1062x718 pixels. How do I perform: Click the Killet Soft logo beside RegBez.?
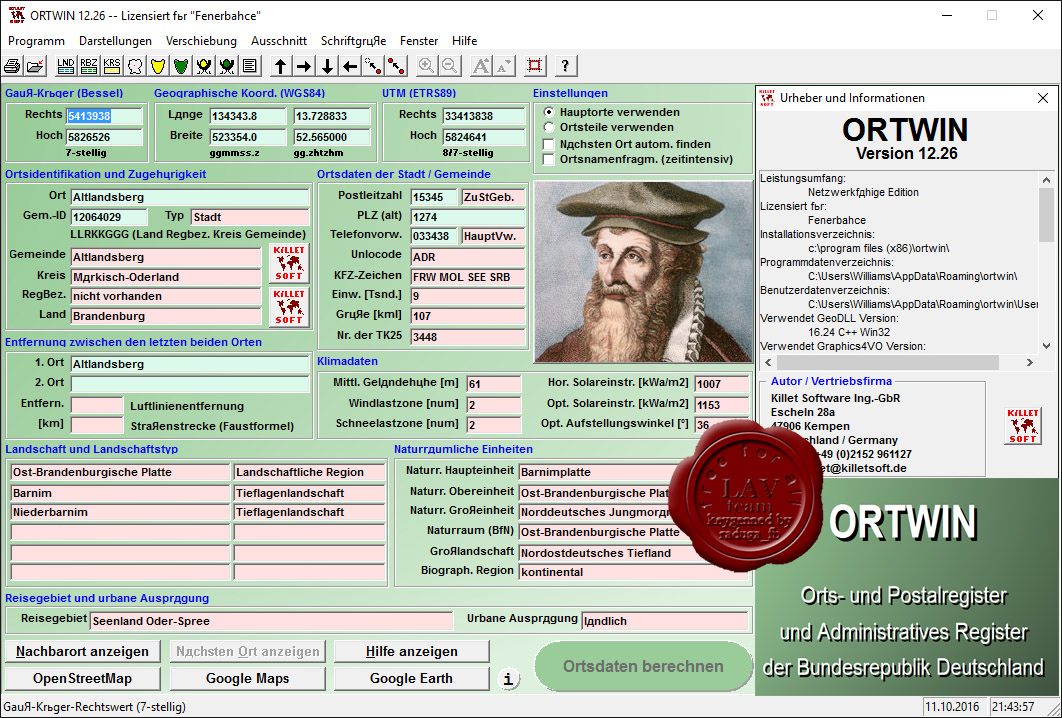pos(289,306)
